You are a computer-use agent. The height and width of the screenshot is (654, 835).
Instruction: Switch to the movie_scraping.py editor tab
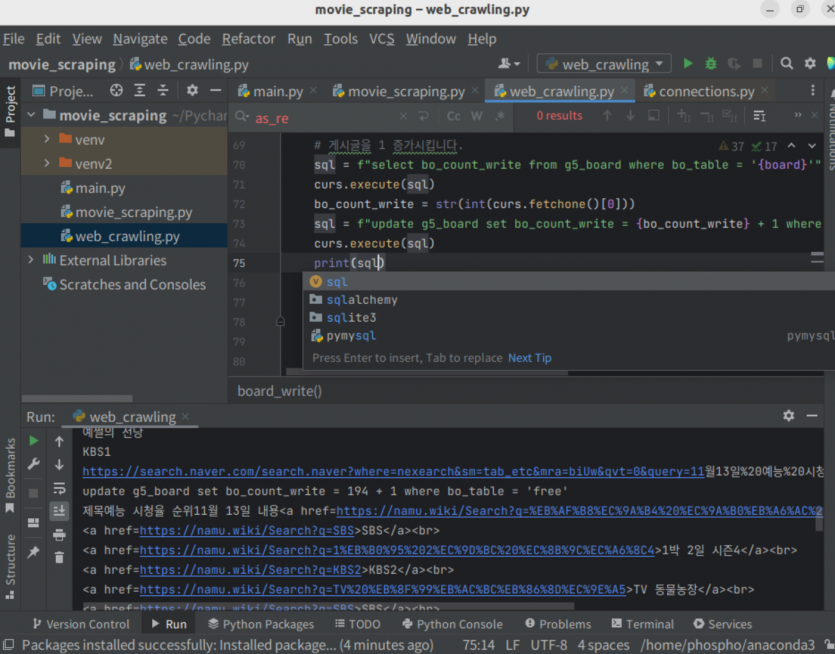coord(406,91)
